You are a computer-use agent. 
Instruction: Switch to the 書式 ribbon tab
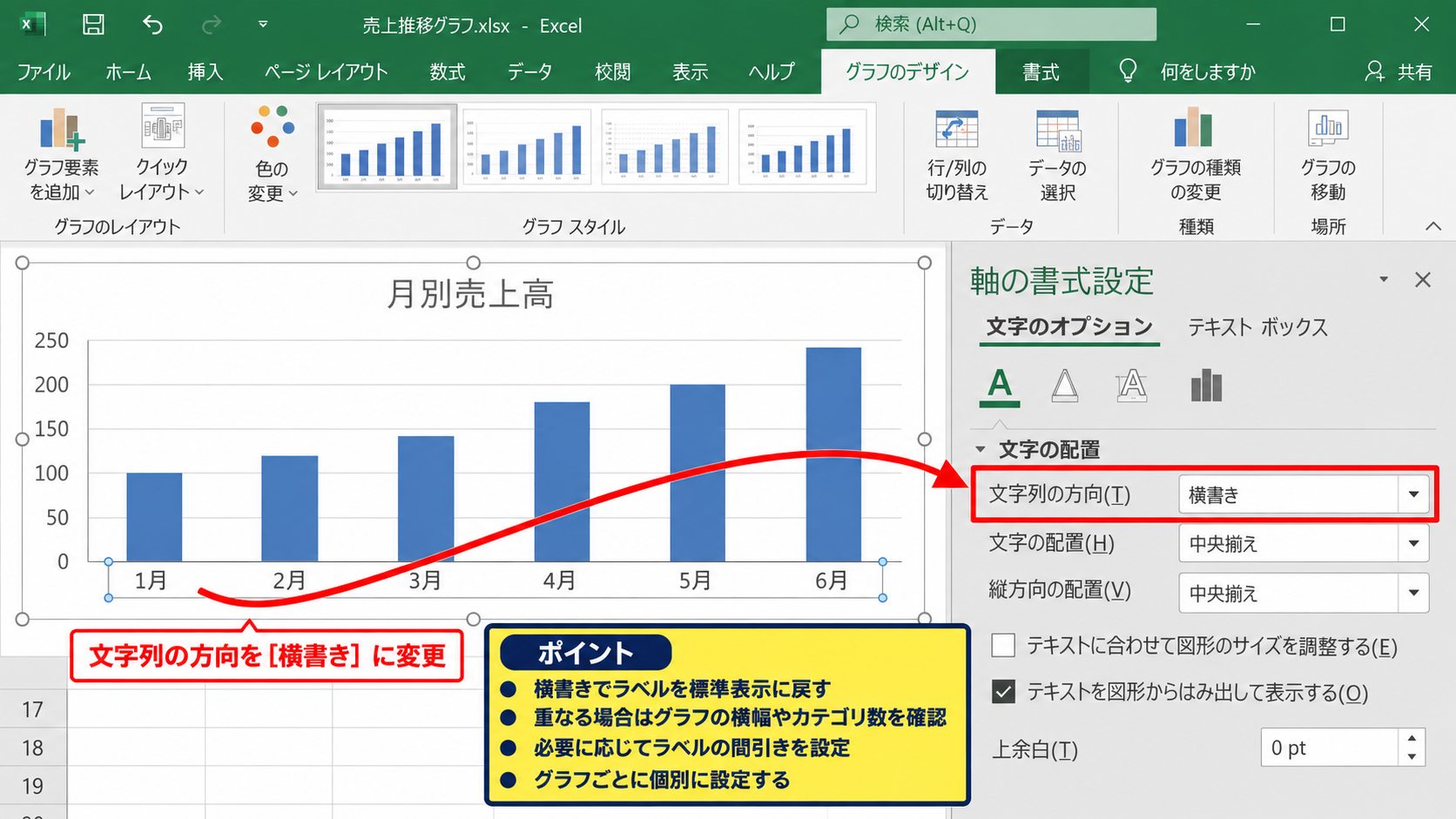click(x=1041, y=72)
